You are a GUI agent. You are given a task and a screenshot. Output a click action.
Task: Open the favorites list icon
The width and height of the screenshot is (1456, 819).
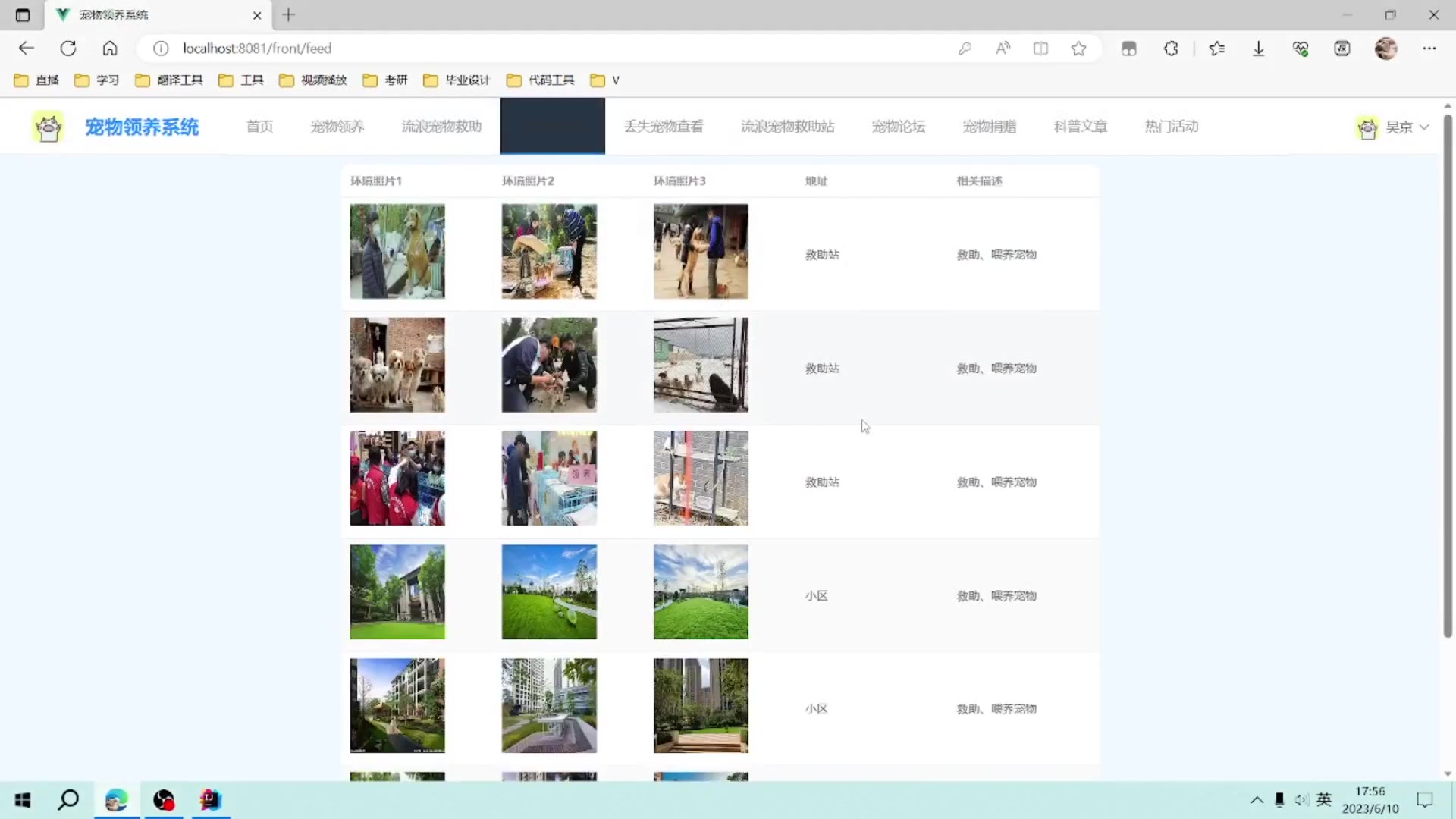[1217, 49]
